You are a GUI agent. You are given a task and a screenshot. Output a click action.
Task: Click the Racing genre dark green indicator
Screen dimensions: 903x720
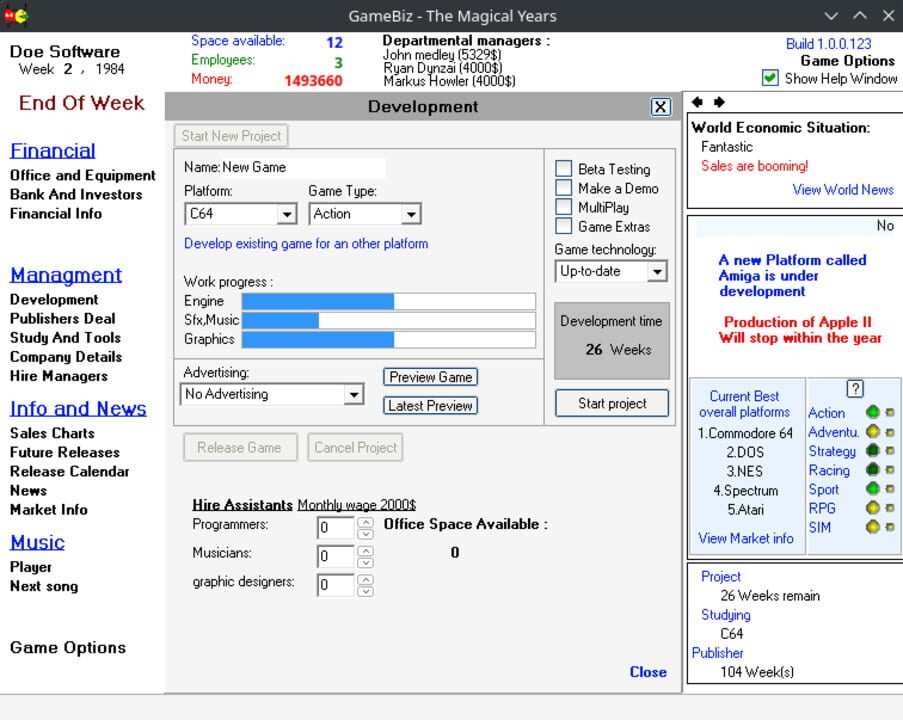click(x=872, y=470)
